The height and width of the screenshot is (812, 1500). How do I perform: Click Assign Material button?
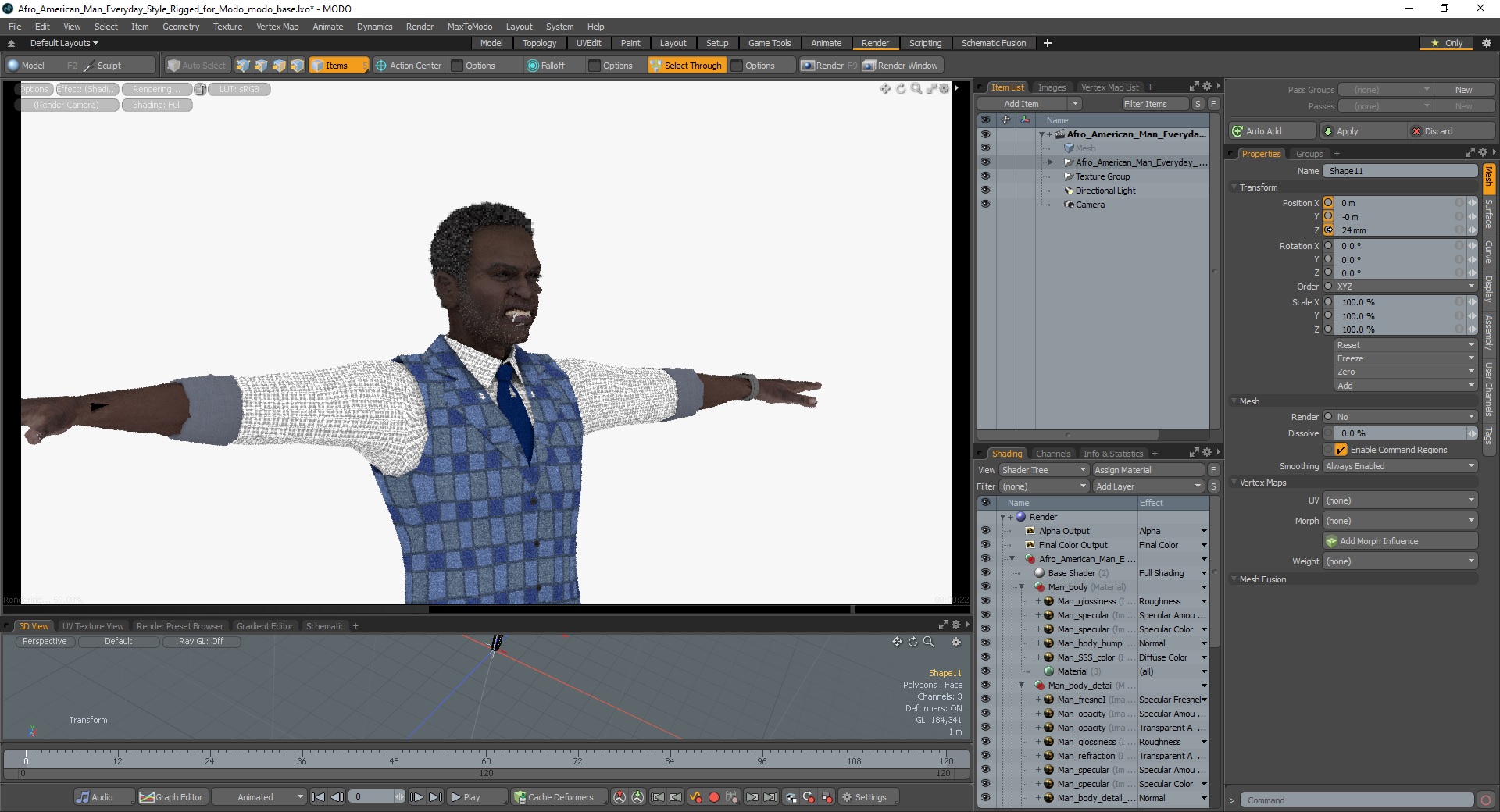(x=1148, y=470)
